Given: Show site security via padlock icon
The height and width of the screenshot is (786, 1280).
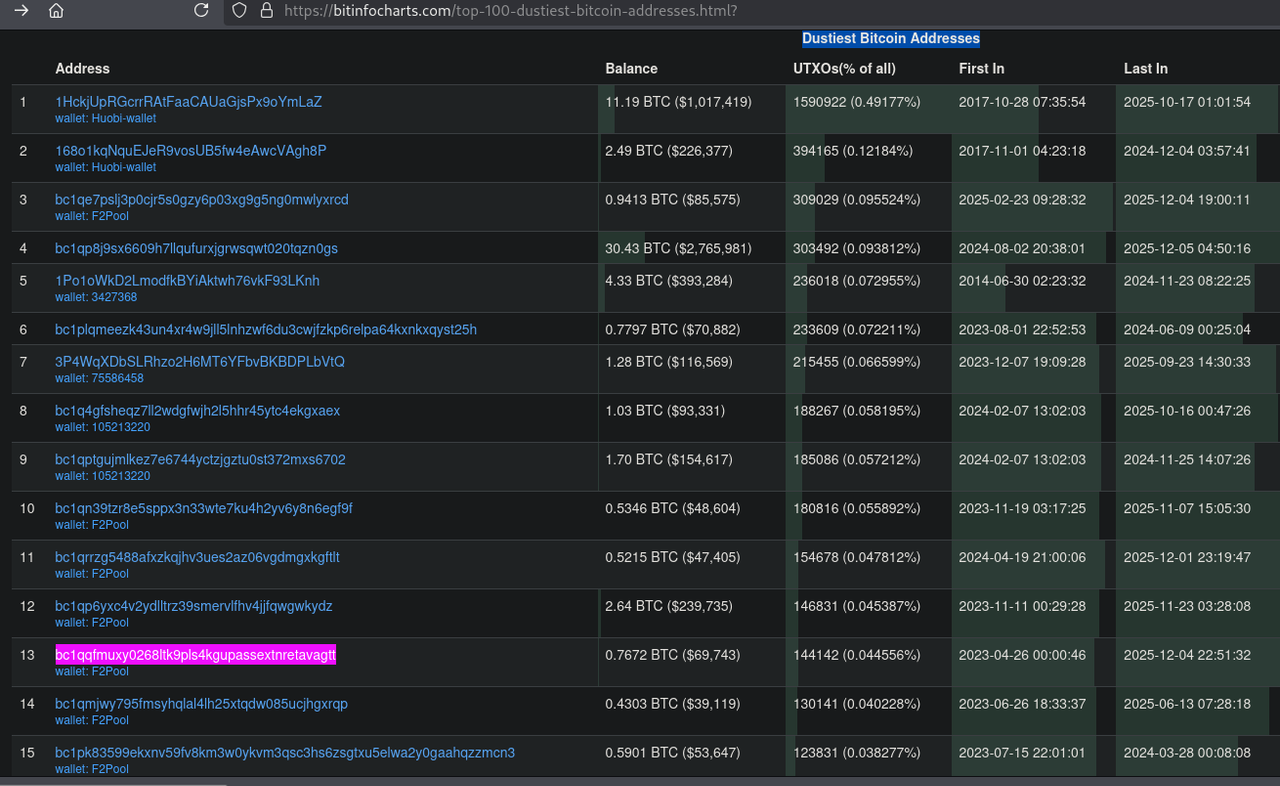Looking at the screenshot, I should pyautogui.click(x=266, y=11).
